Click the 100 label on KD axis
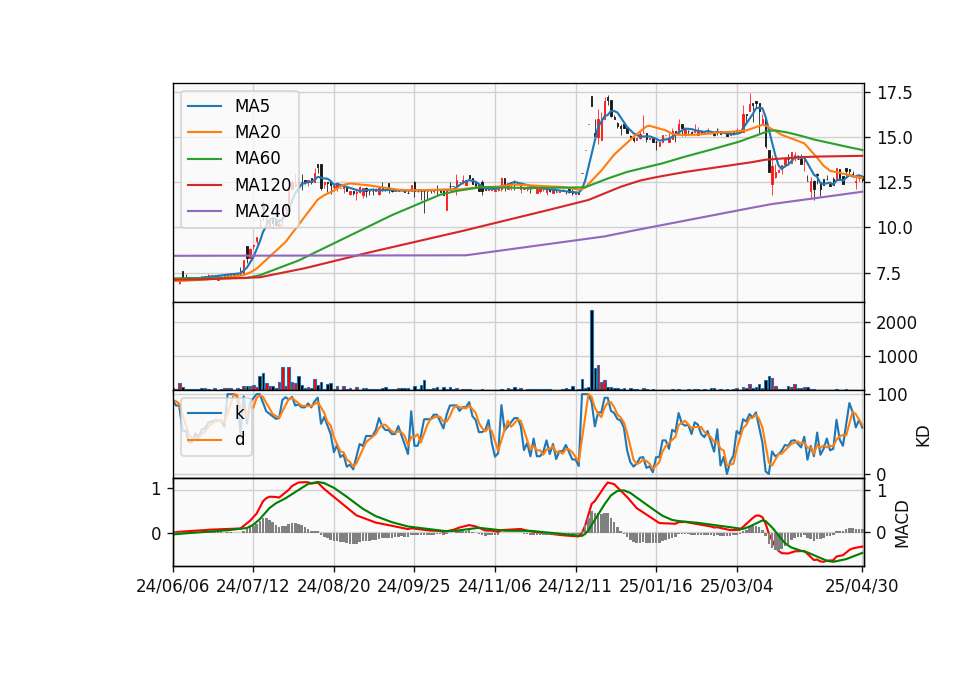 pyautogui.click(x=892, y=396)
